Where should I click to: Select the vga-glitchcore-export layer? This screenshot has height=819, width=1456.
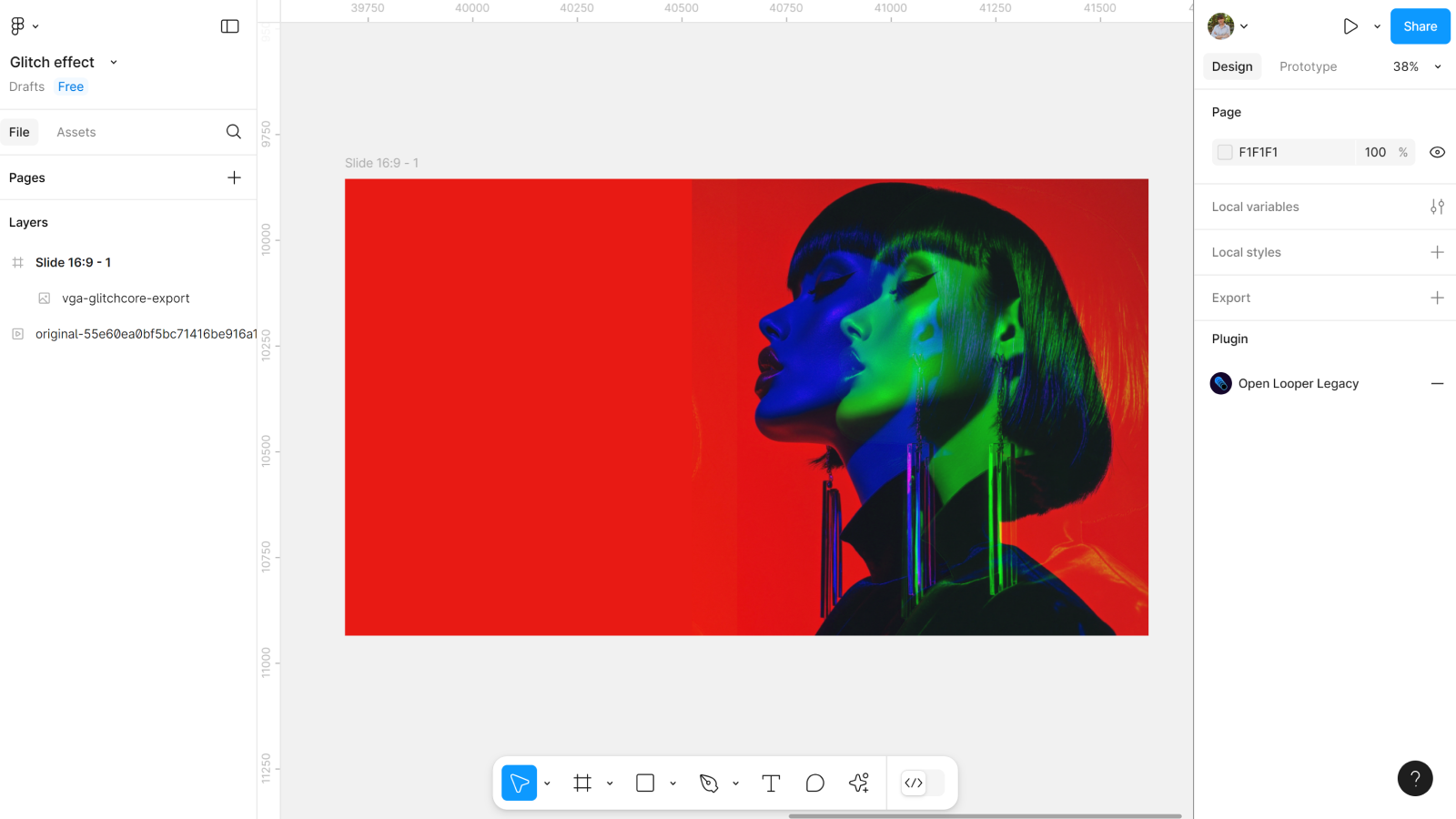(126, 298)
